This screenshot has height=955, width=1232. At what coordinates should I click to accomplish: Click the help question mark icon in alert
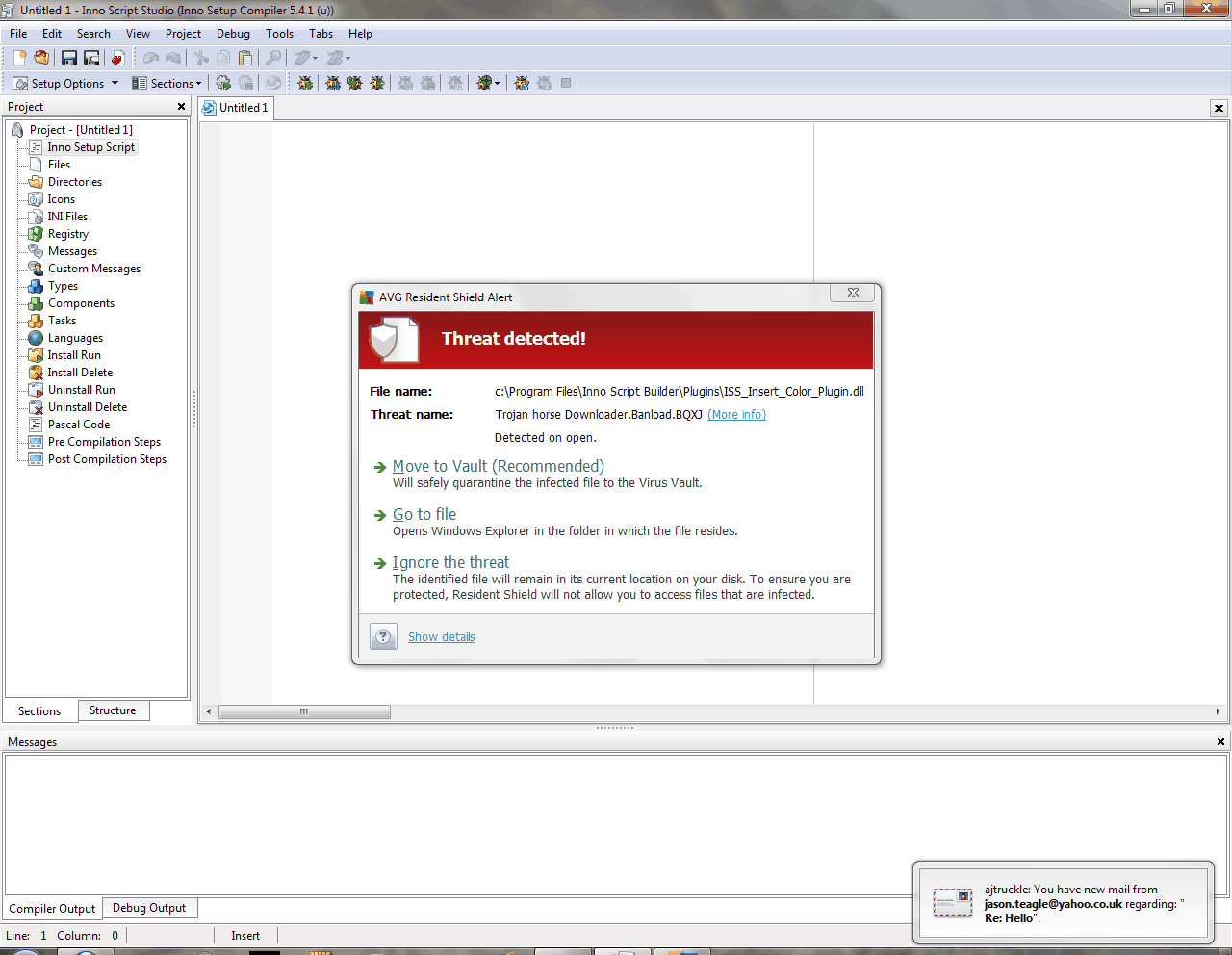(383, 636)
